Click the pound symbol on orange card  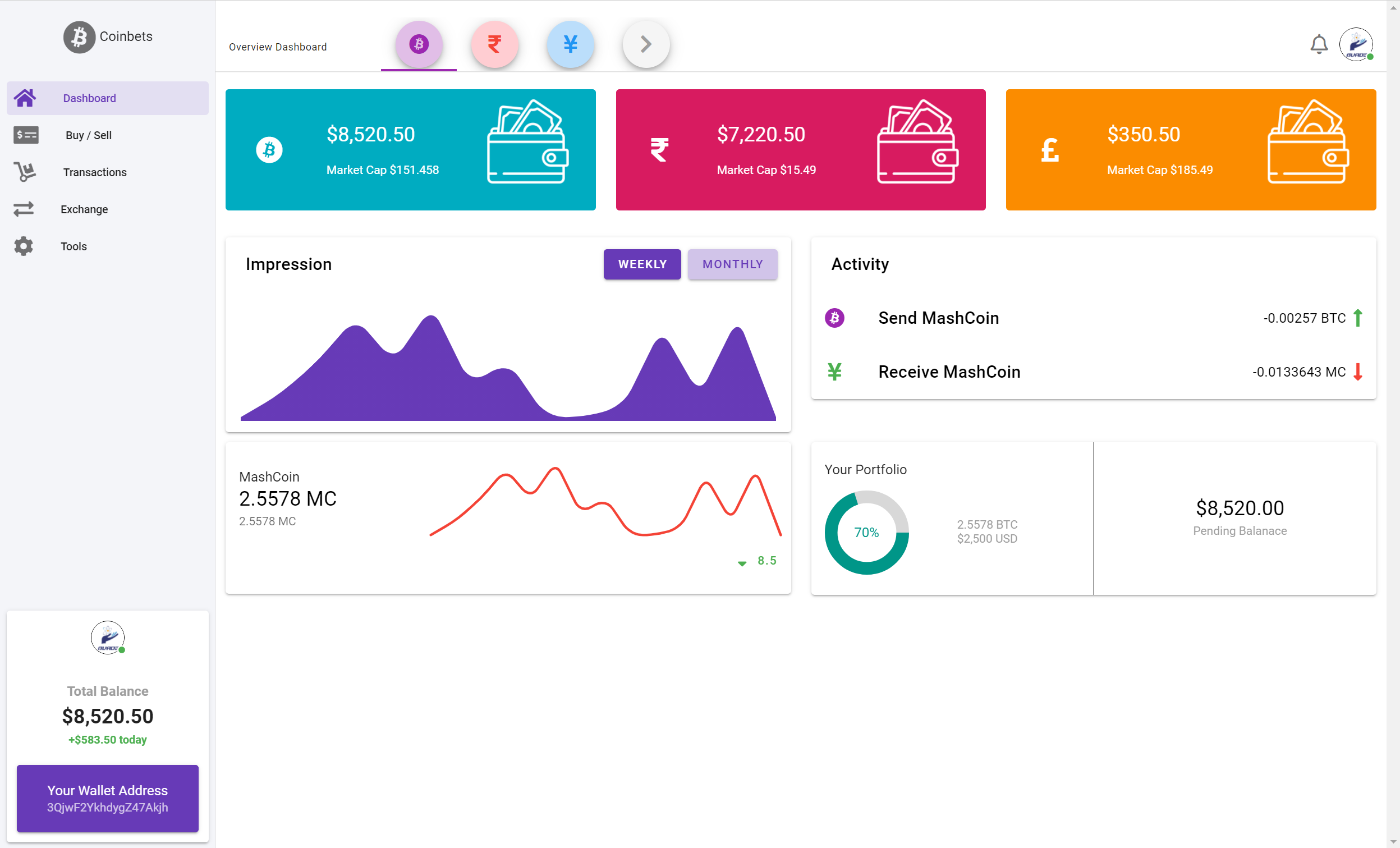click(x=1049, y=150)
